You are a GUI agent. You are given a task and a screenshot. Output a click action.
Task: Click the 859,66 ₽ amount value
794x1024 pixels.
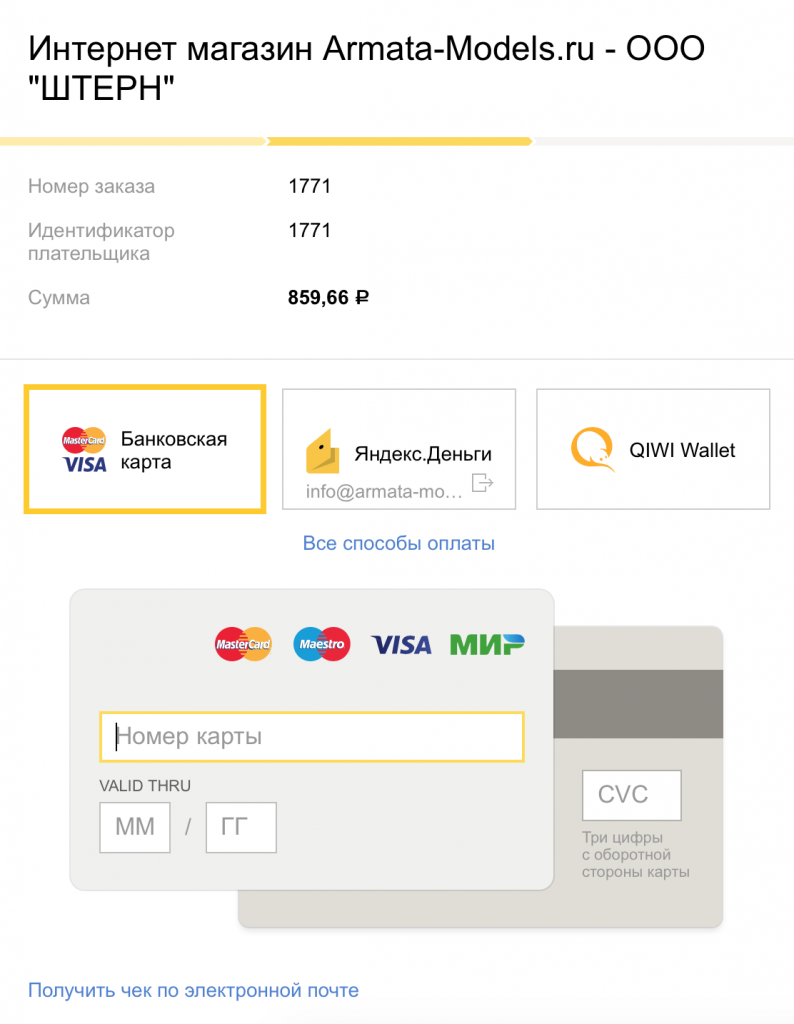click(x=328, y=297)
